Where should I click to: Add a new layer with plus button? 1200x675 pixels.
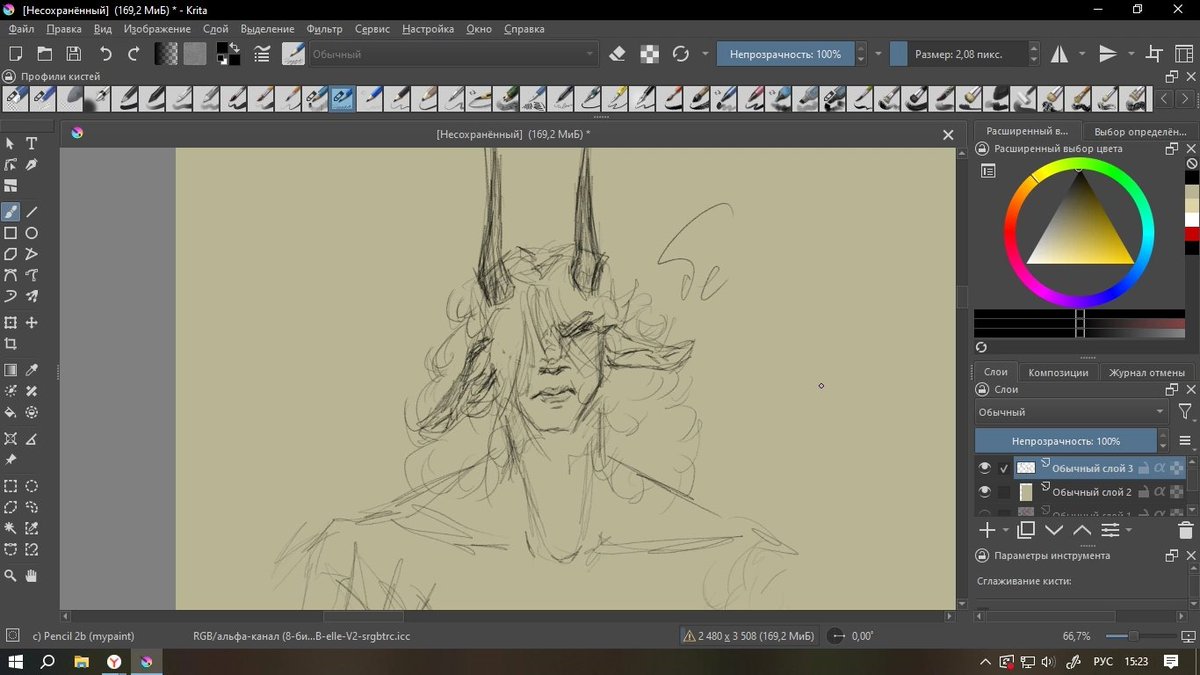click(x=987, y=530)
